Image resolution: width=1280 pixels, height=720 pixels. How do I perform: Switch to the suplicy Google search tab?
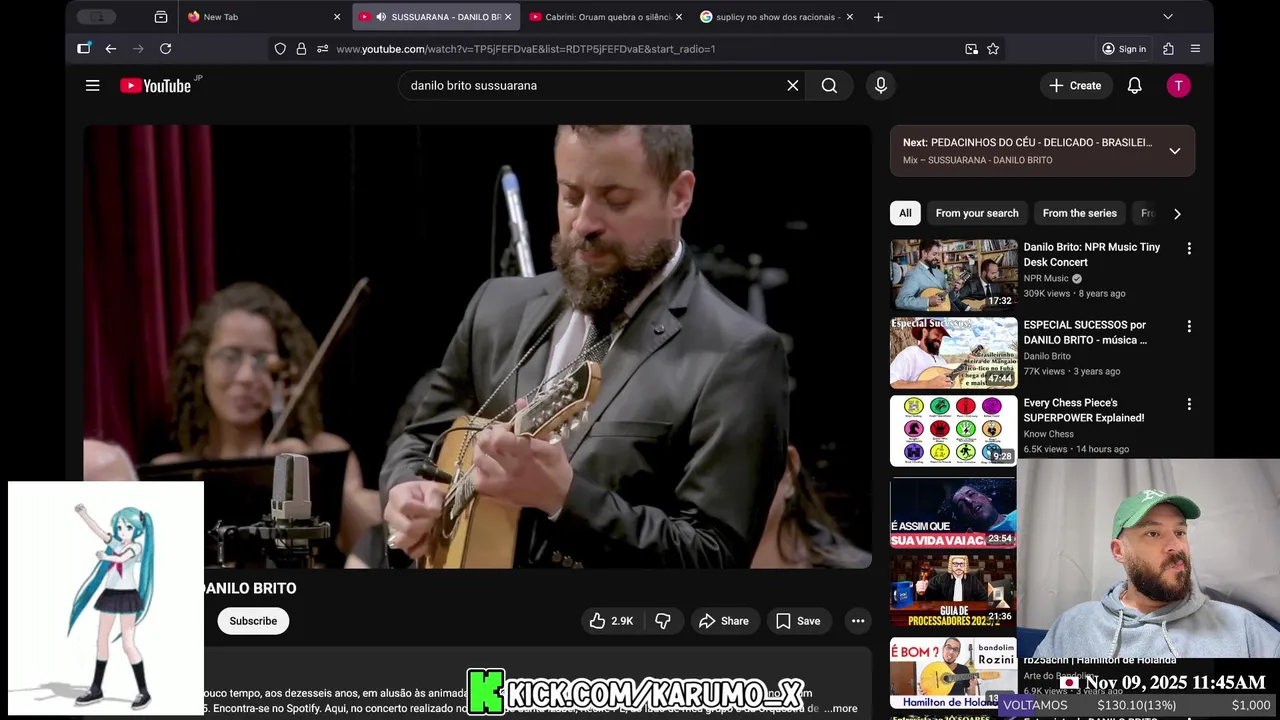point(777,17)
